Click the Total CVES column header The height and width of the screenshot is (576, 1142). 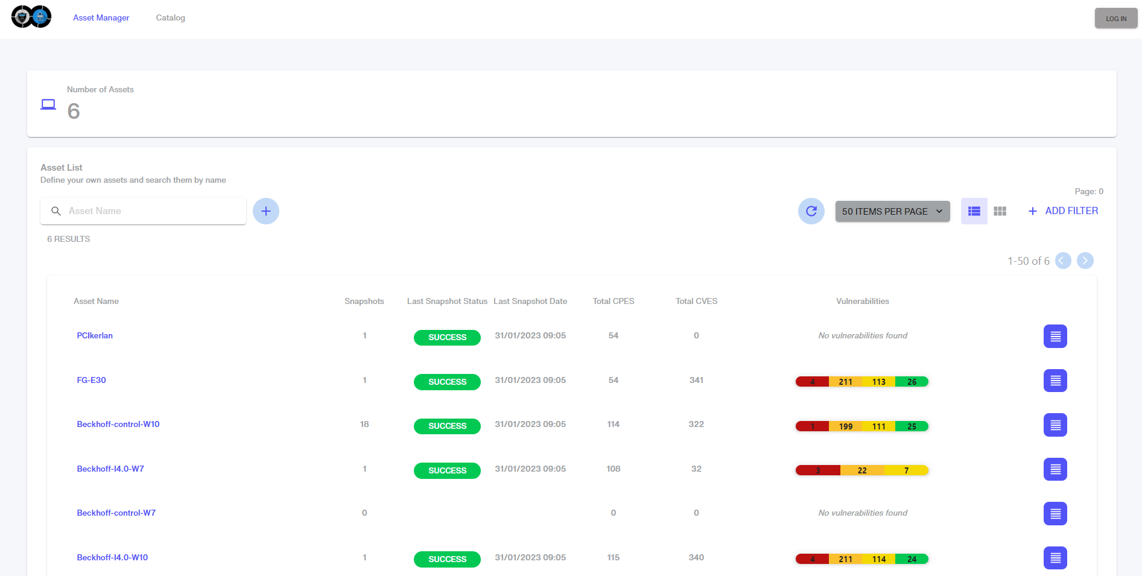[696, 301]
